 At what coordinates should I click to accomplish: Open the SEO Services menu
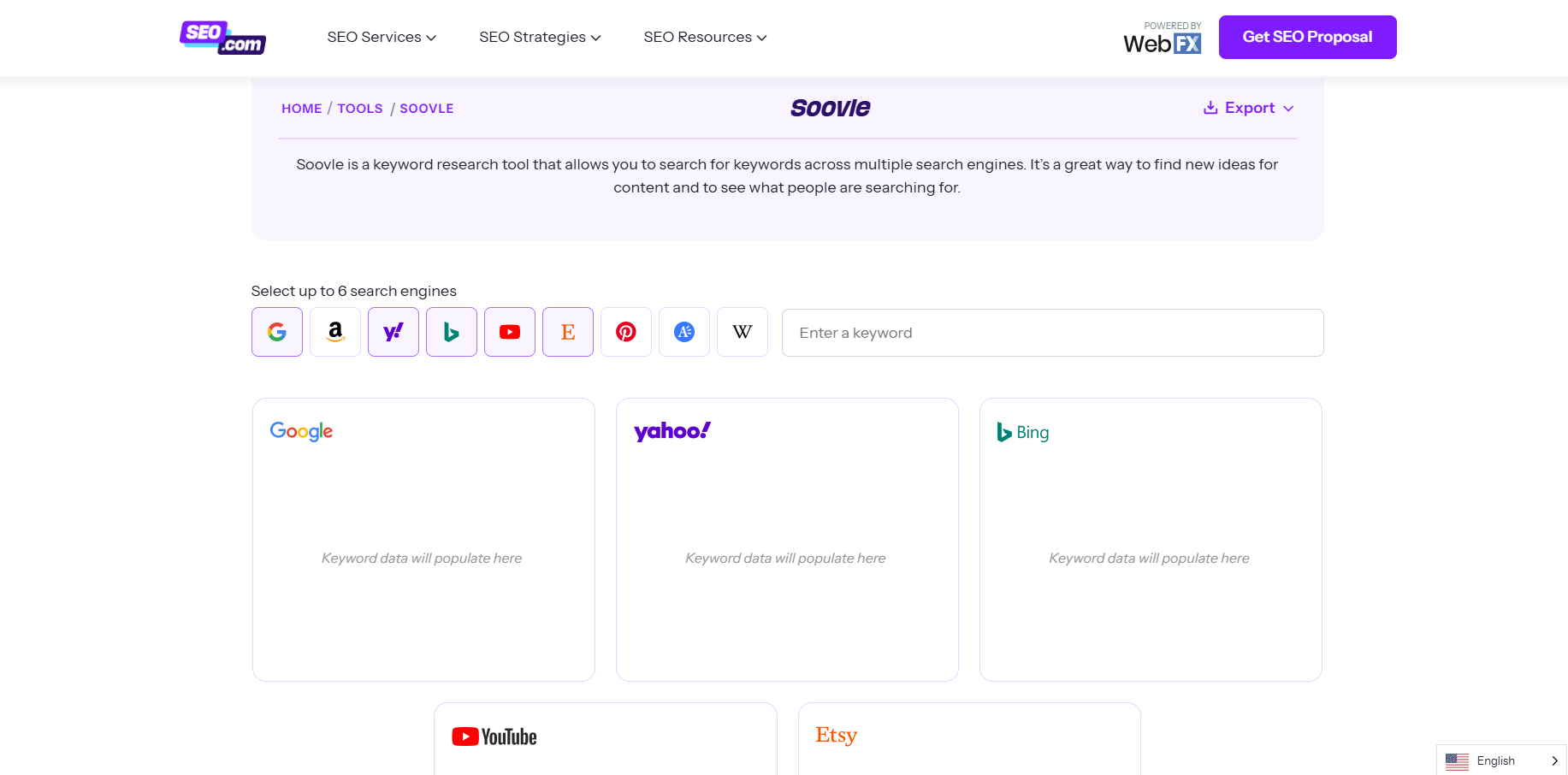382,37
